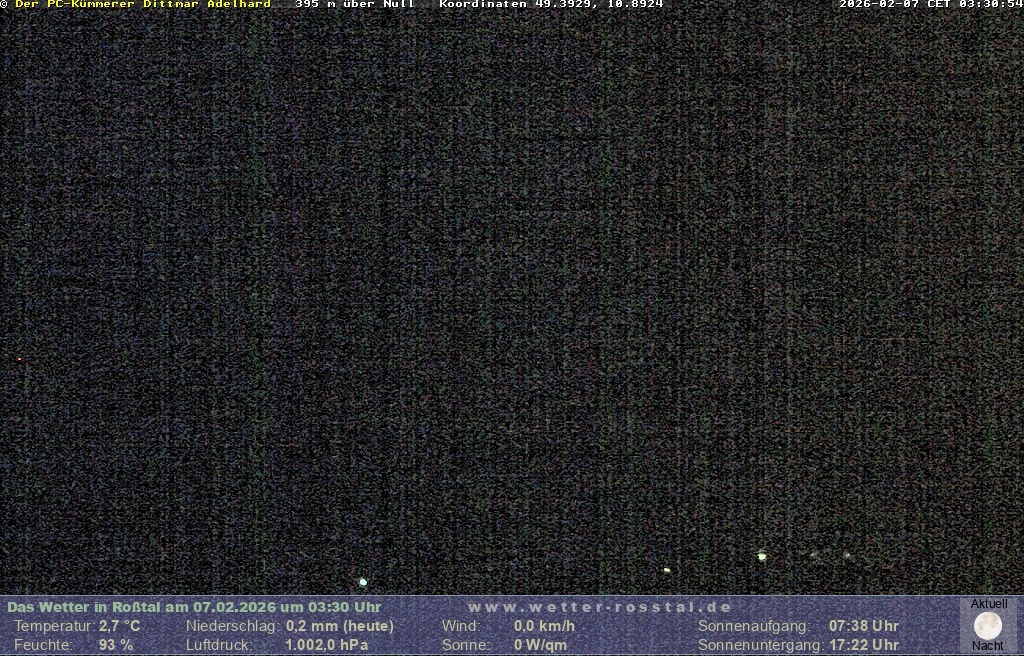Click the yellowish light dot at bottom center-right
Image resolution: width=1024 pixels, height=656 pixels.
tap(667, 570)
